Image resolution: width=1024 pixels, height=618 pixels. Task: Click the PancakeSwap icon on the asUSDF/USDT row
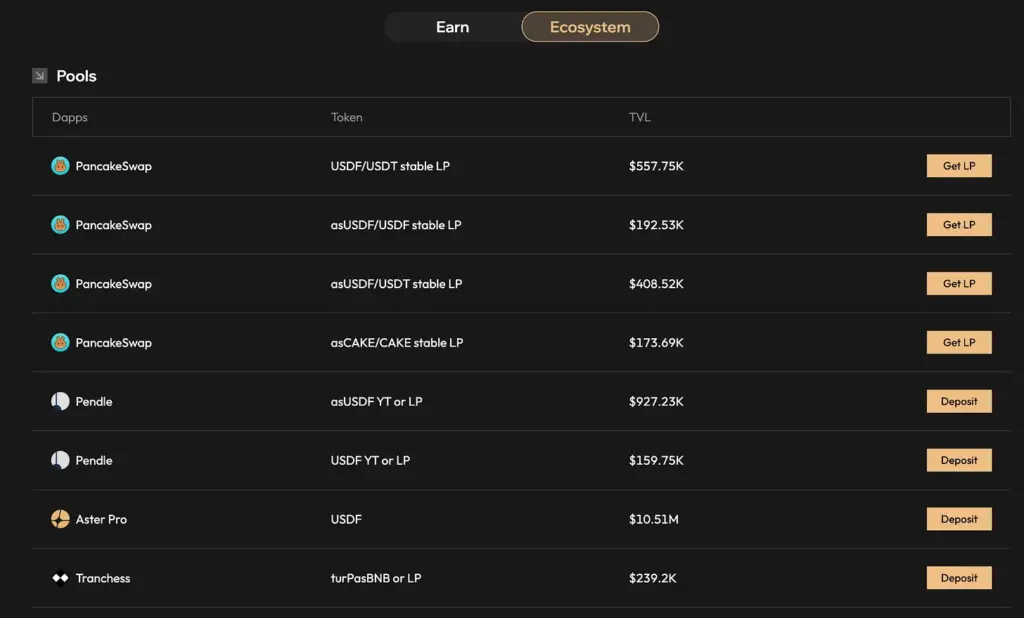(x=60, y=283)
